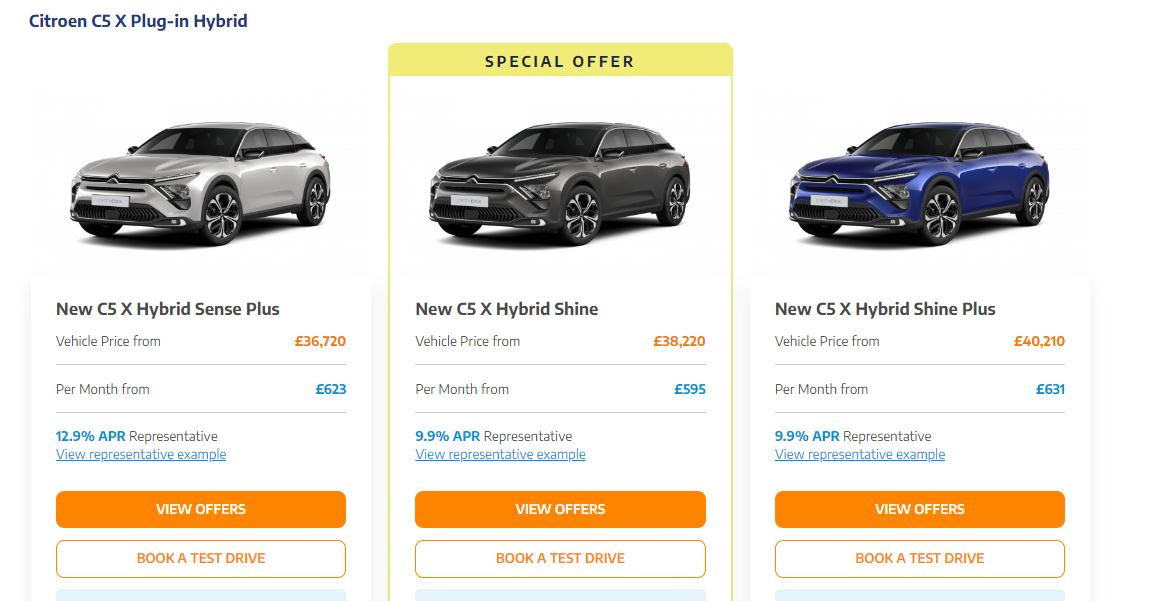This screenshot has height=601, width=1158.
Task: Click the silver C5 X car image
Action: [x=200, y=185]
